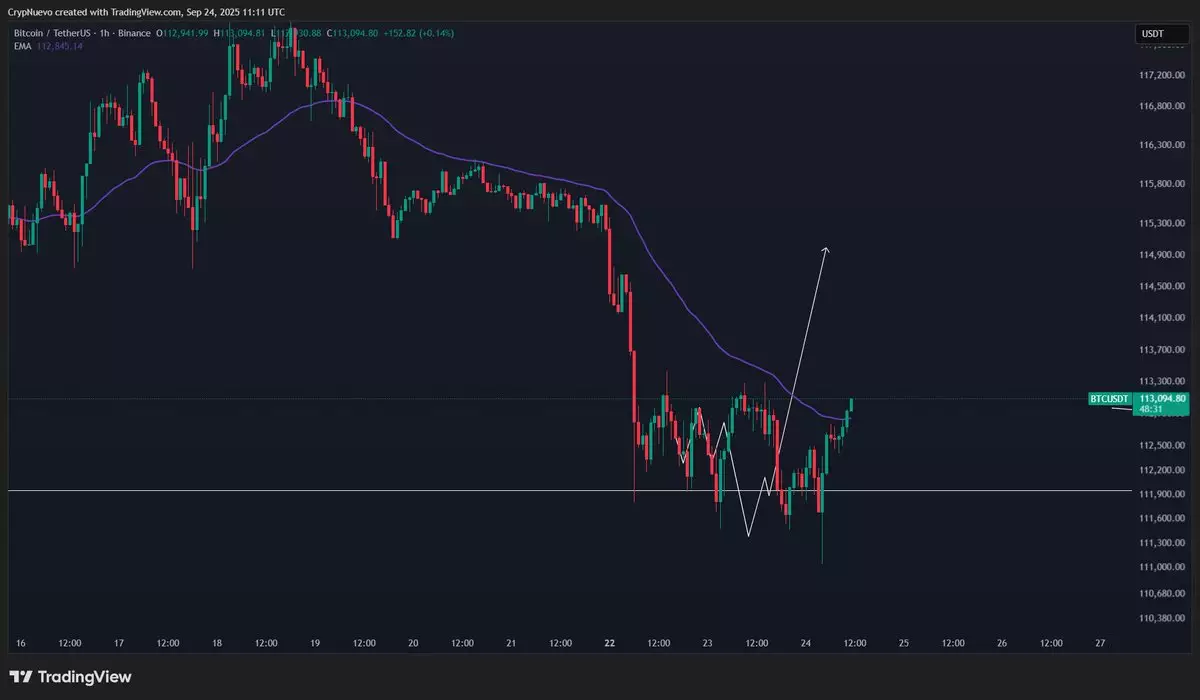Click the close price value 113,094.80 in legend
The width and height of the screenshot is (1200, 700).
354,33
